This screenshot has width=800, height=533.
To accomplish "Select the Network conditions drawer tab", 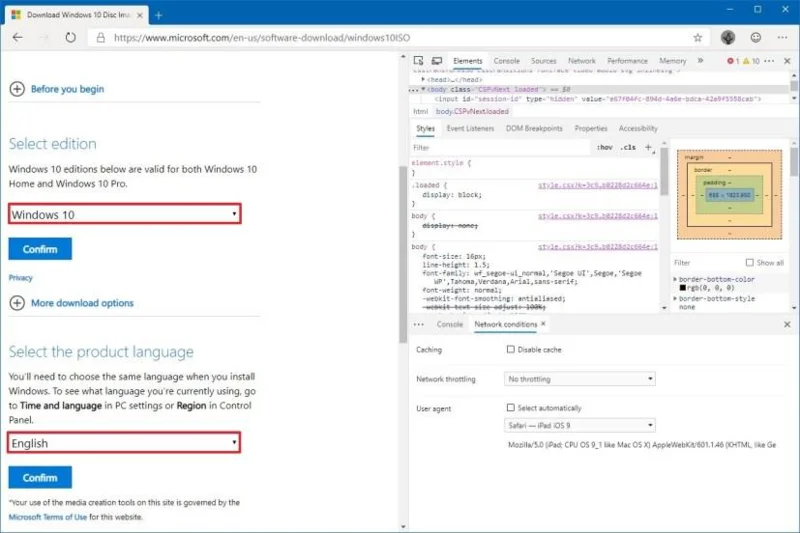I will point(505,324).
